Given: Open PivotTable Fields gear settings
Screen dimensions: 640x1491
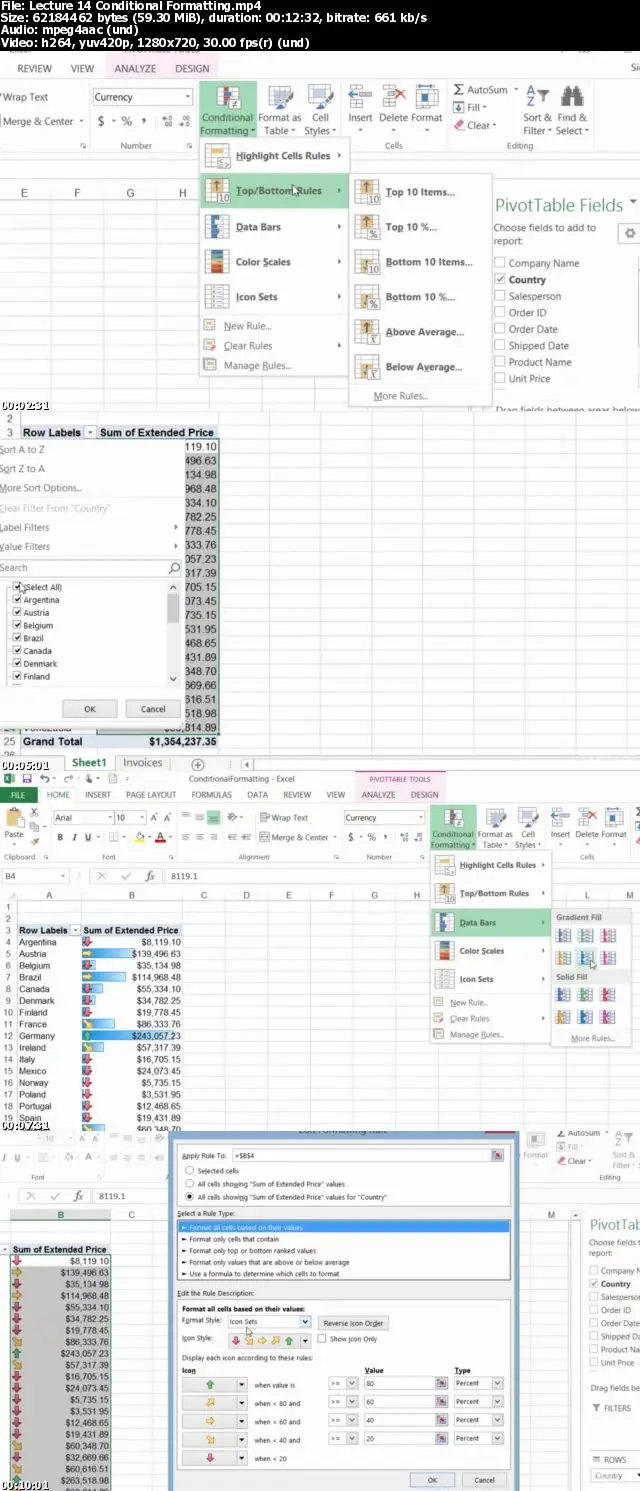Looking at the screenshot, I should [x=630, y=233].
